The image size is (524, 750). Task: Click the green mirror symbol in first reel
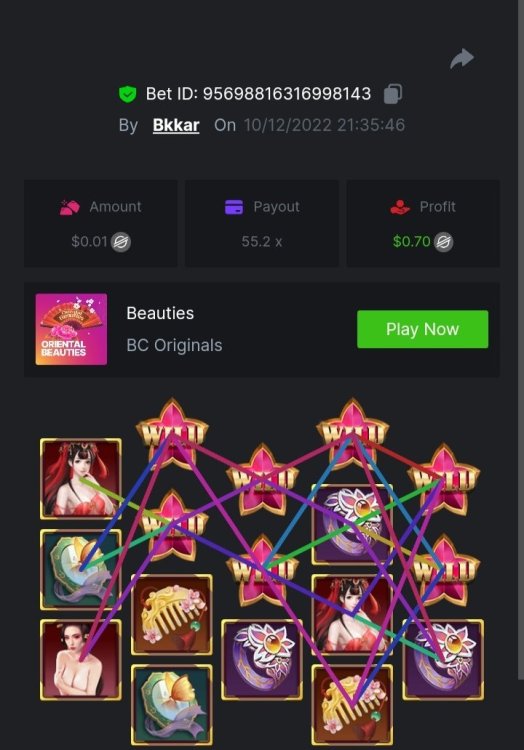[x=80, y=569]
